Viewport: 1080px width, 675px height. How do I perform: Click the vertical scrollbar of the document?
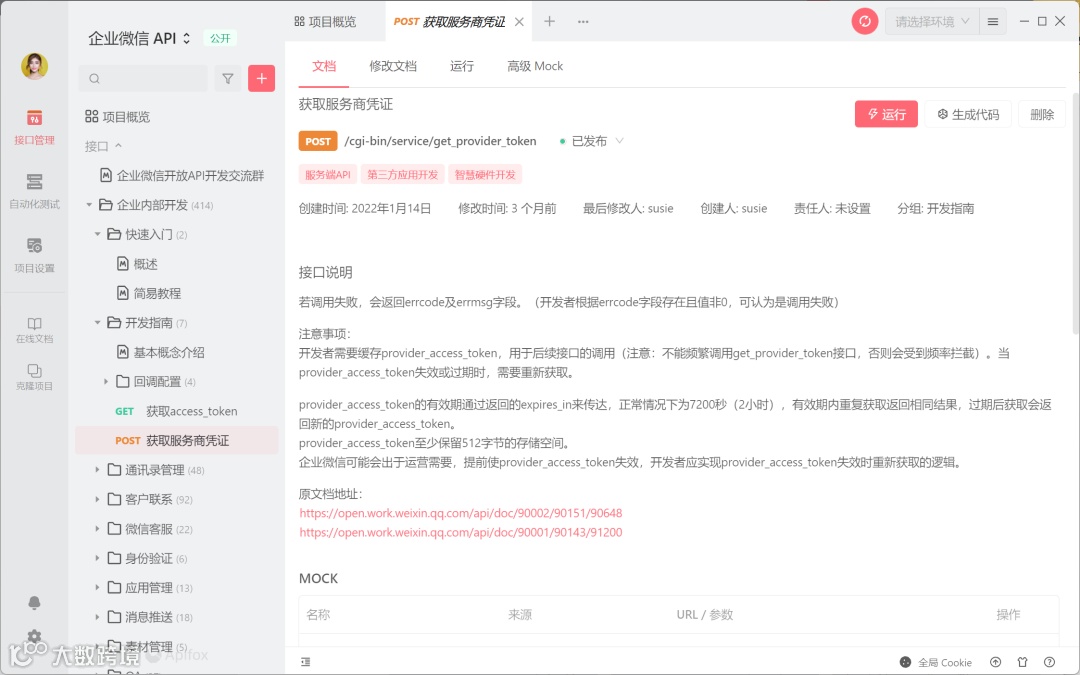(x=1076, y=214)
